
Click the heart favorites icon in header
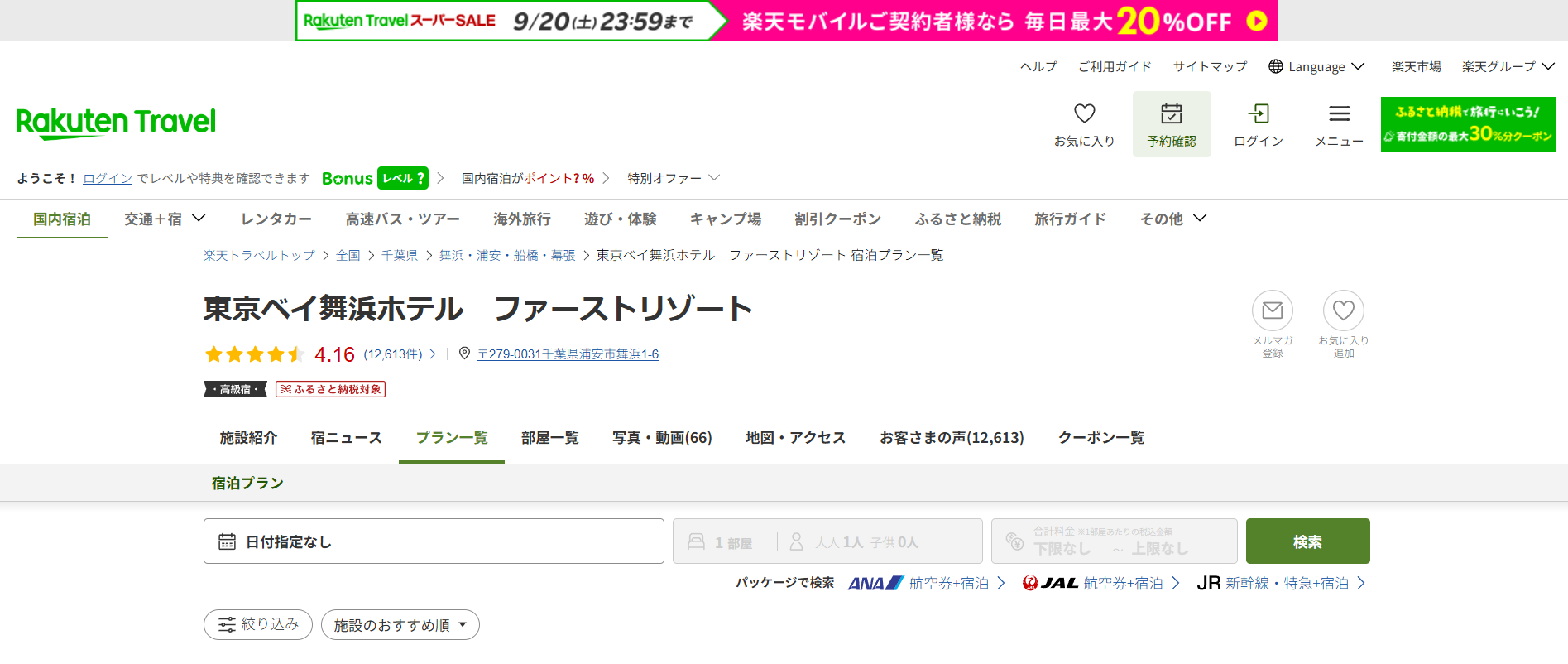tap(1084, 114)
